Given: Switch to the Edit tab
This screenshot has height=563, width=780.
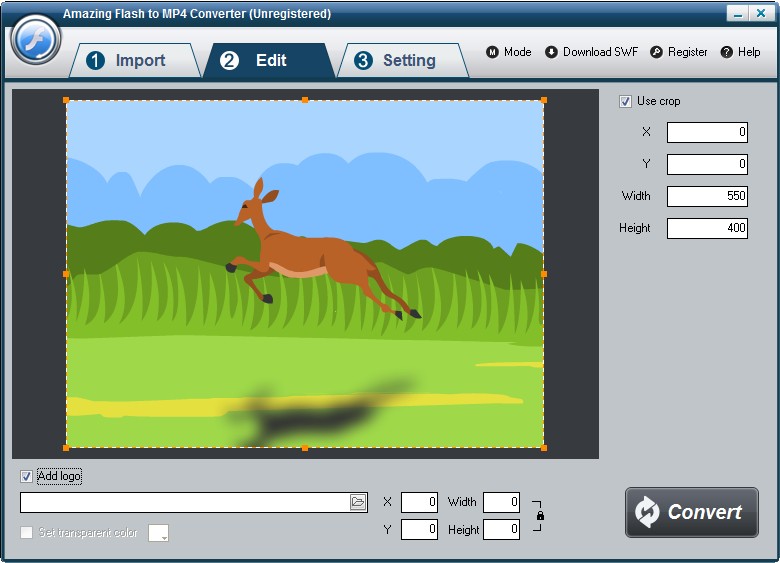Looking at the screenshot, I should pos(269,60).
